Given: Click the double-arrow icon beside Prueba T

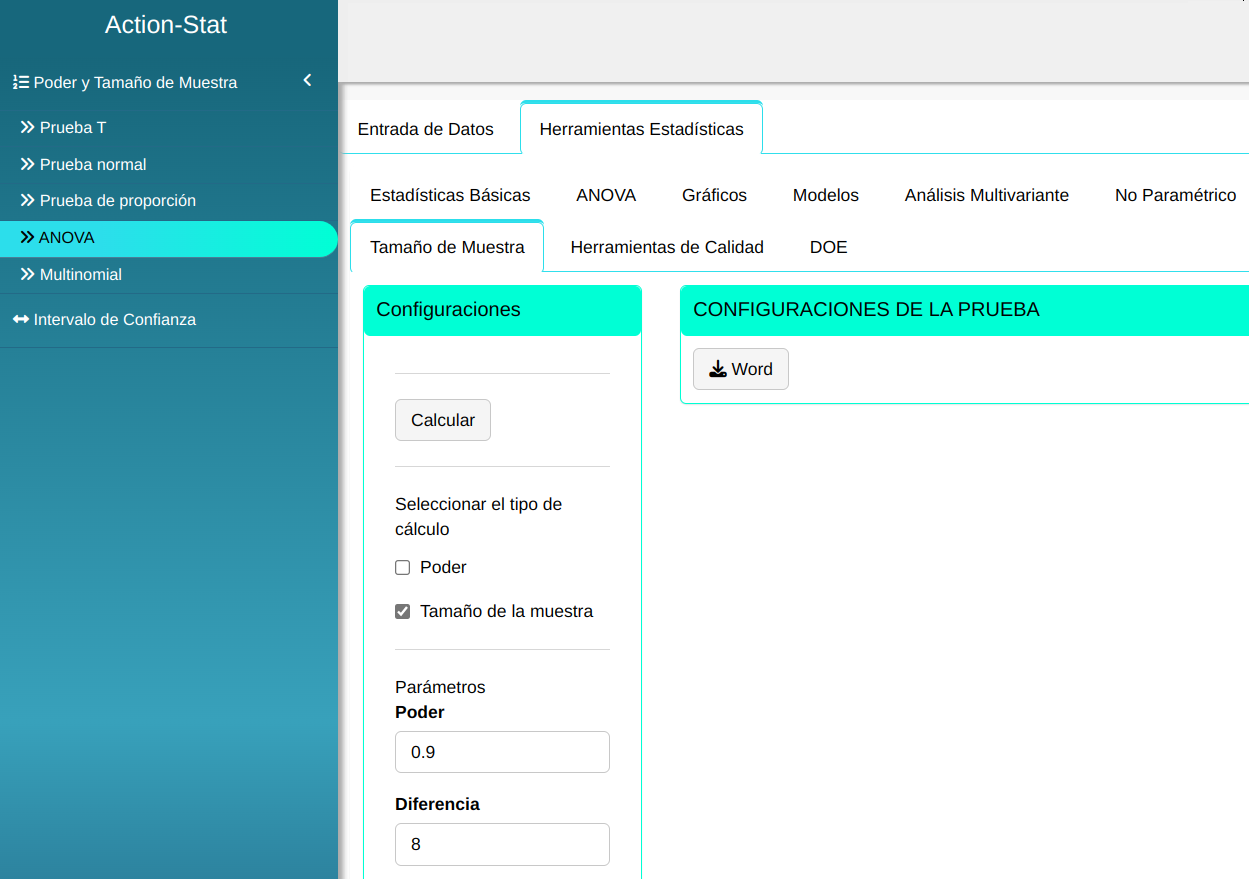Looking at the screenshot, I should pos(27,128).
